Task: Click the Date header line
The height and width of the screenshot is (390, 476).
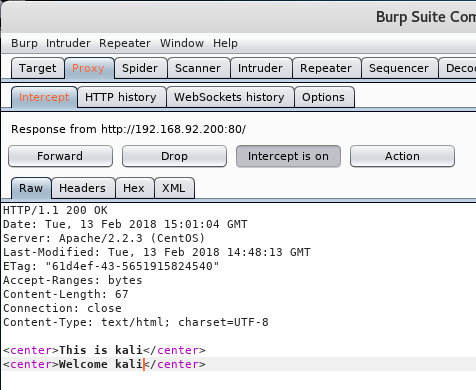Action: pos(125,224)
